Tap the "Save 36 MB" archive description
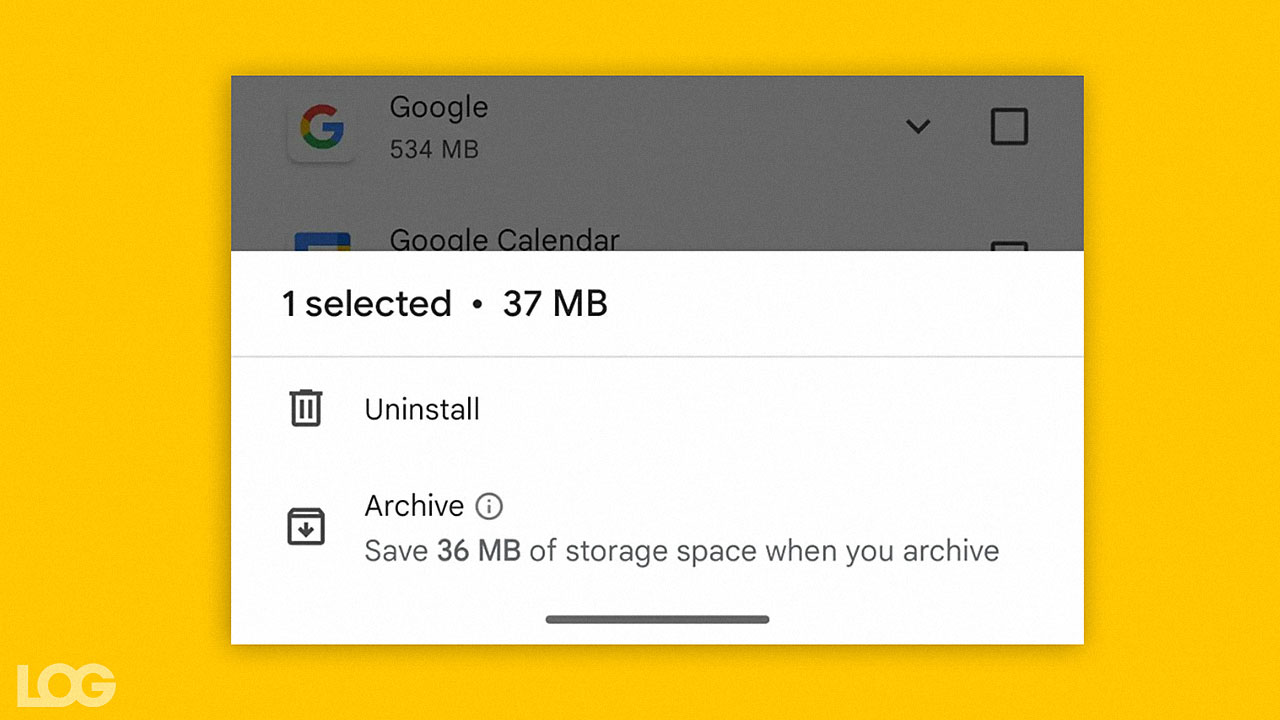Screen dimensions: 1280x720 682,551
